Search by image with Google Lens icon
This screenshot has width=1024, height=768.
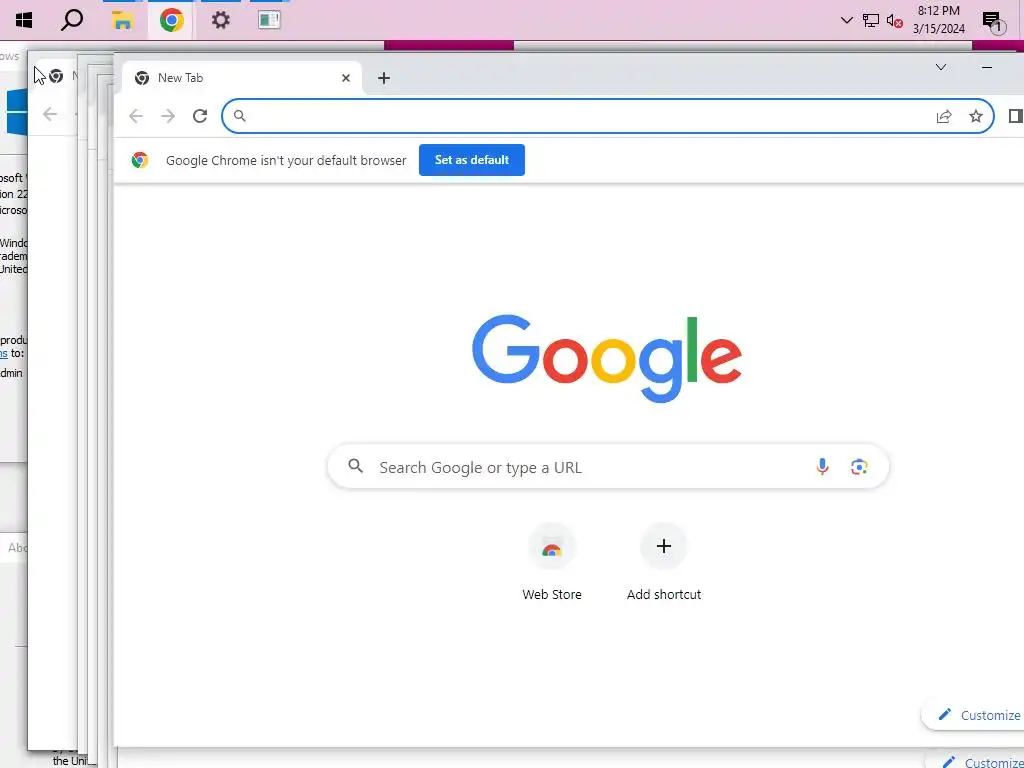[859, 467]
